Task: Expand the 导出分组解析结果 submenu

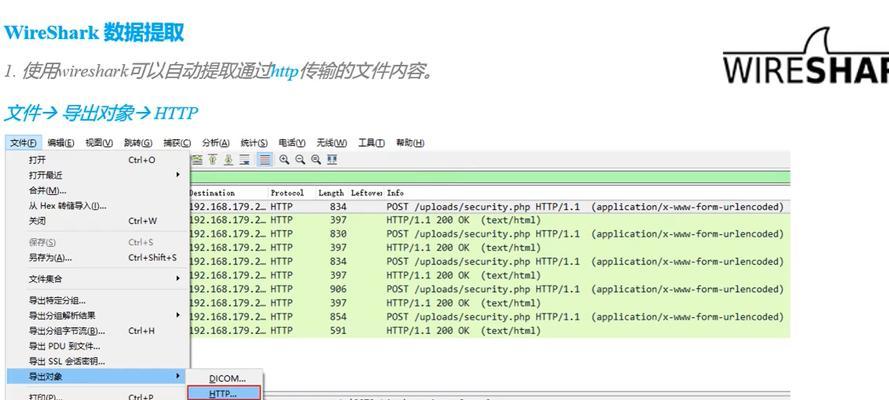Action: [x=98, y=316]
